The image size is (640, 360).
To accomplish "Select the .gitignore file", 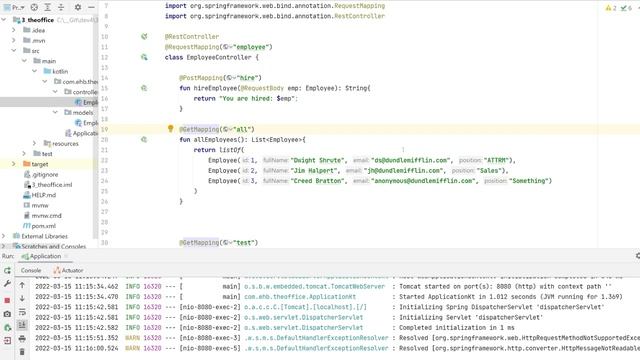I will [41, 174].
